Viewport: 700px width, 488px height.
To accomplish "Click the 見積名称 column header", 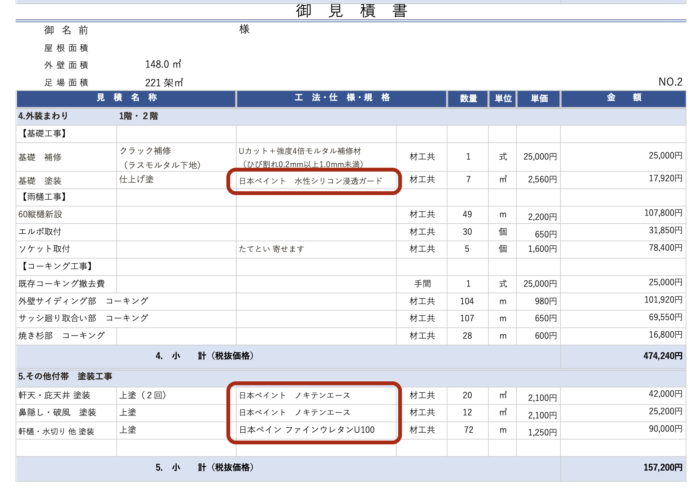I will (x=125, y=99).
